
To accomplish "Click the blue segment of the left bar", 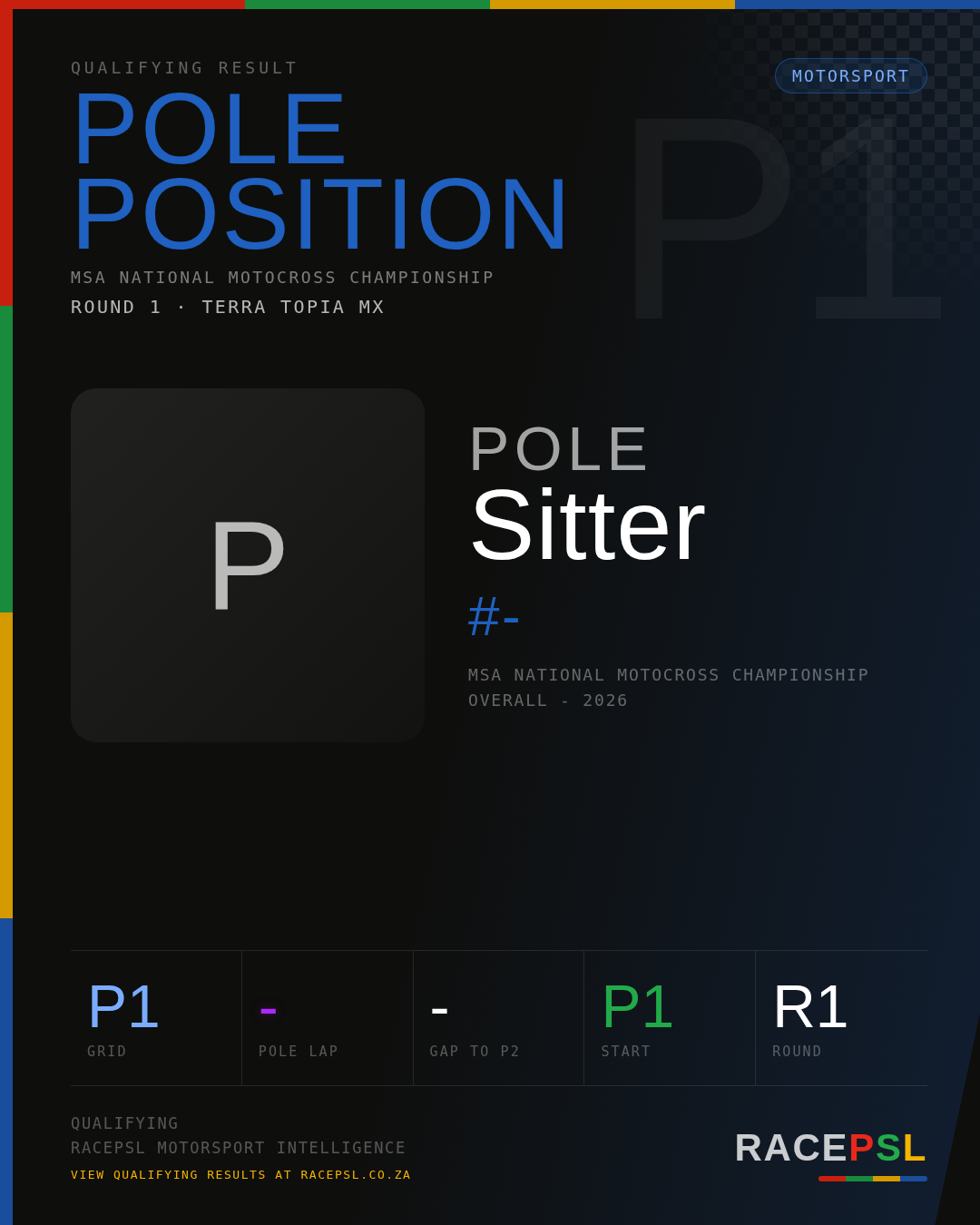I will 6,1072.
